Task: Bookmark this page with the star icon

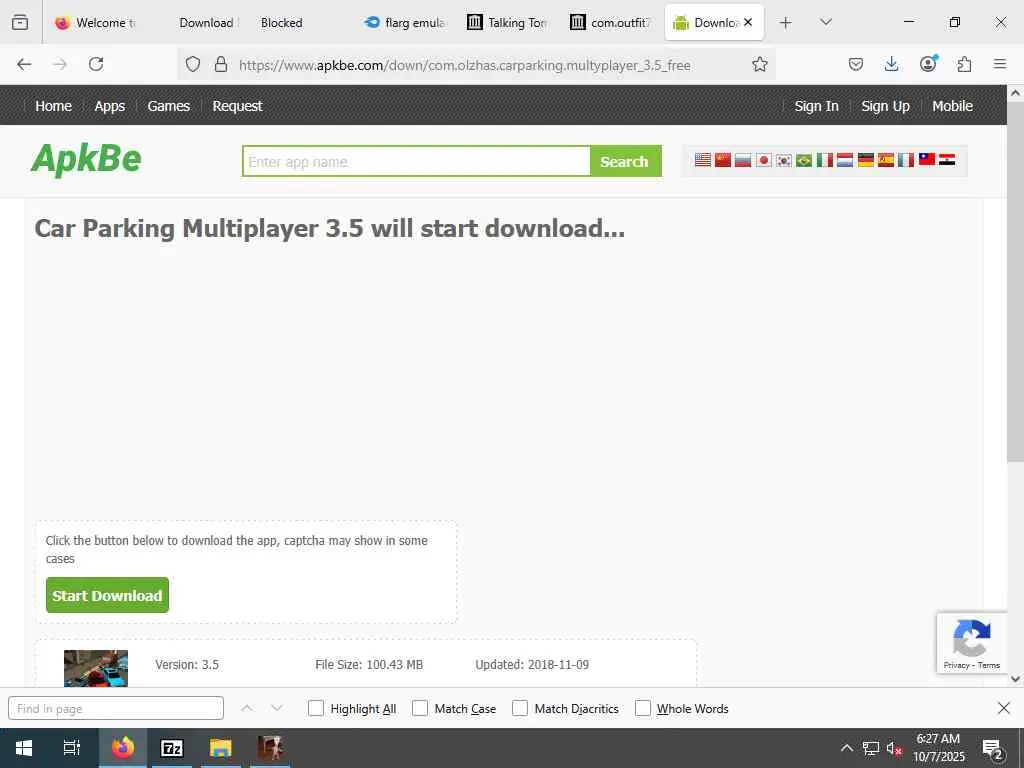Action: click(760, 64)
